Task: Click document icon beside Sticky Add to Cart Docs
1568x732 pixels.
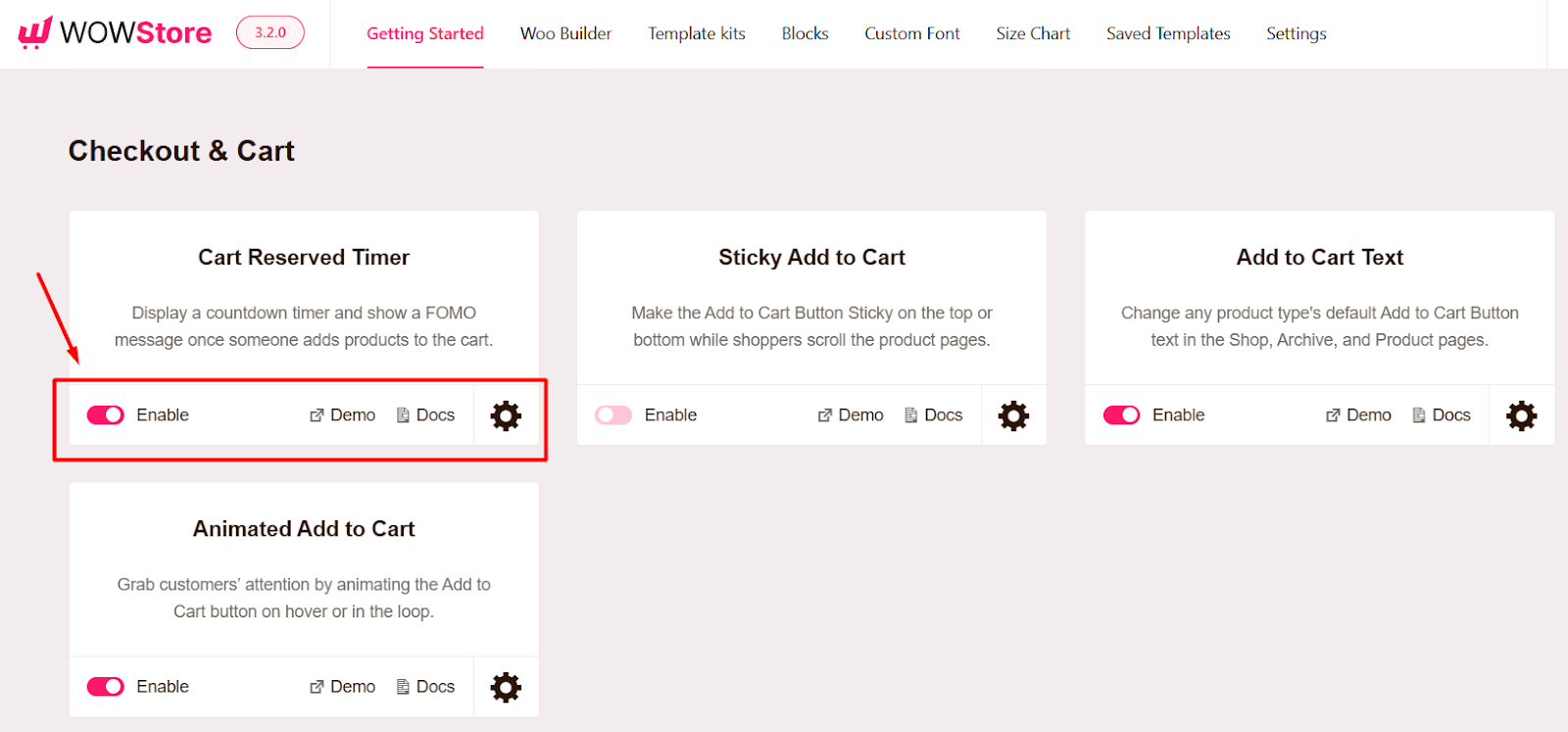Action: (910, 415)
